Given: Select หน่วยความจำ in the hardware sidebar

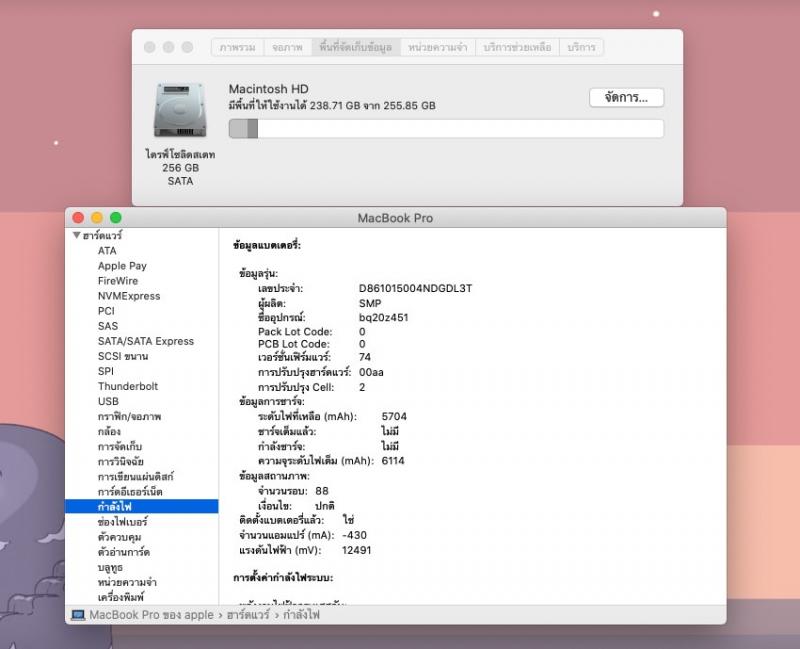Looking at the screenshot, I should 127,582.
